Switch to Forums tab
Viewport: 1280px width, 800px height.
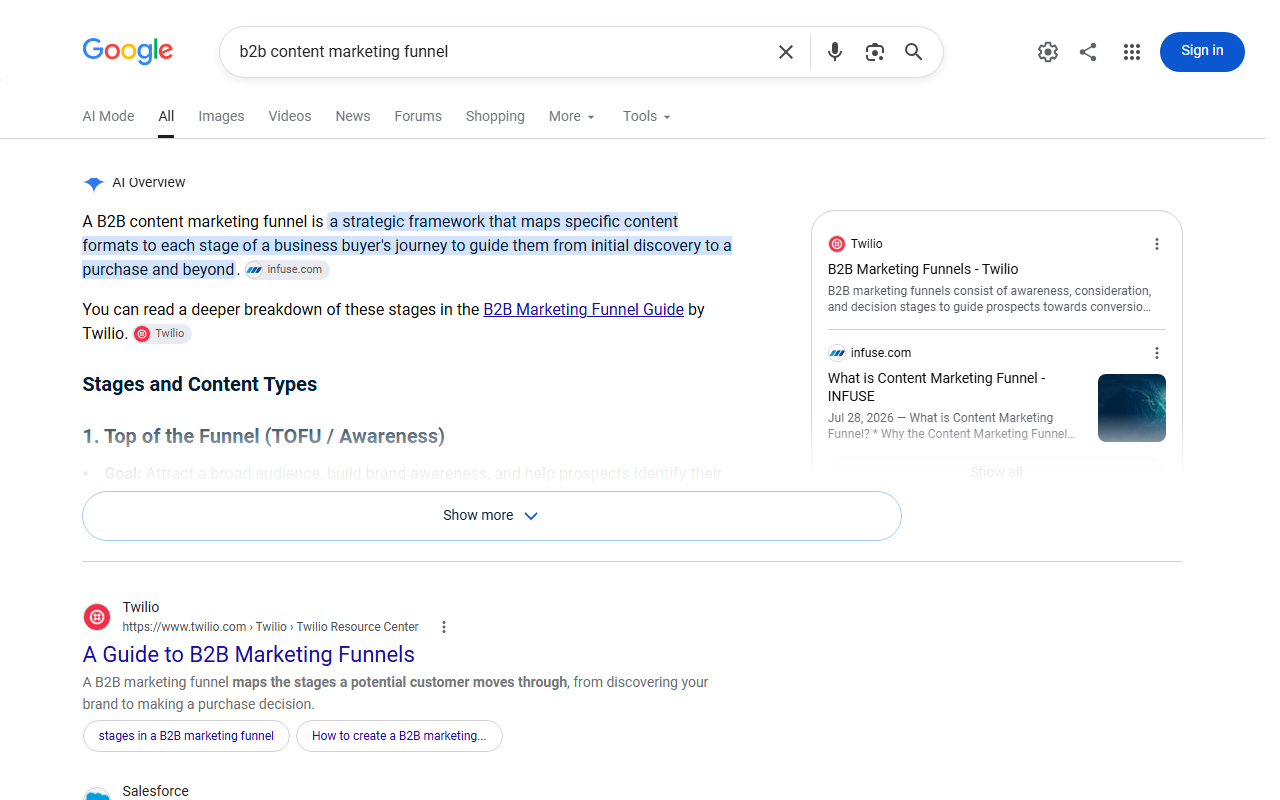[418, 116]
